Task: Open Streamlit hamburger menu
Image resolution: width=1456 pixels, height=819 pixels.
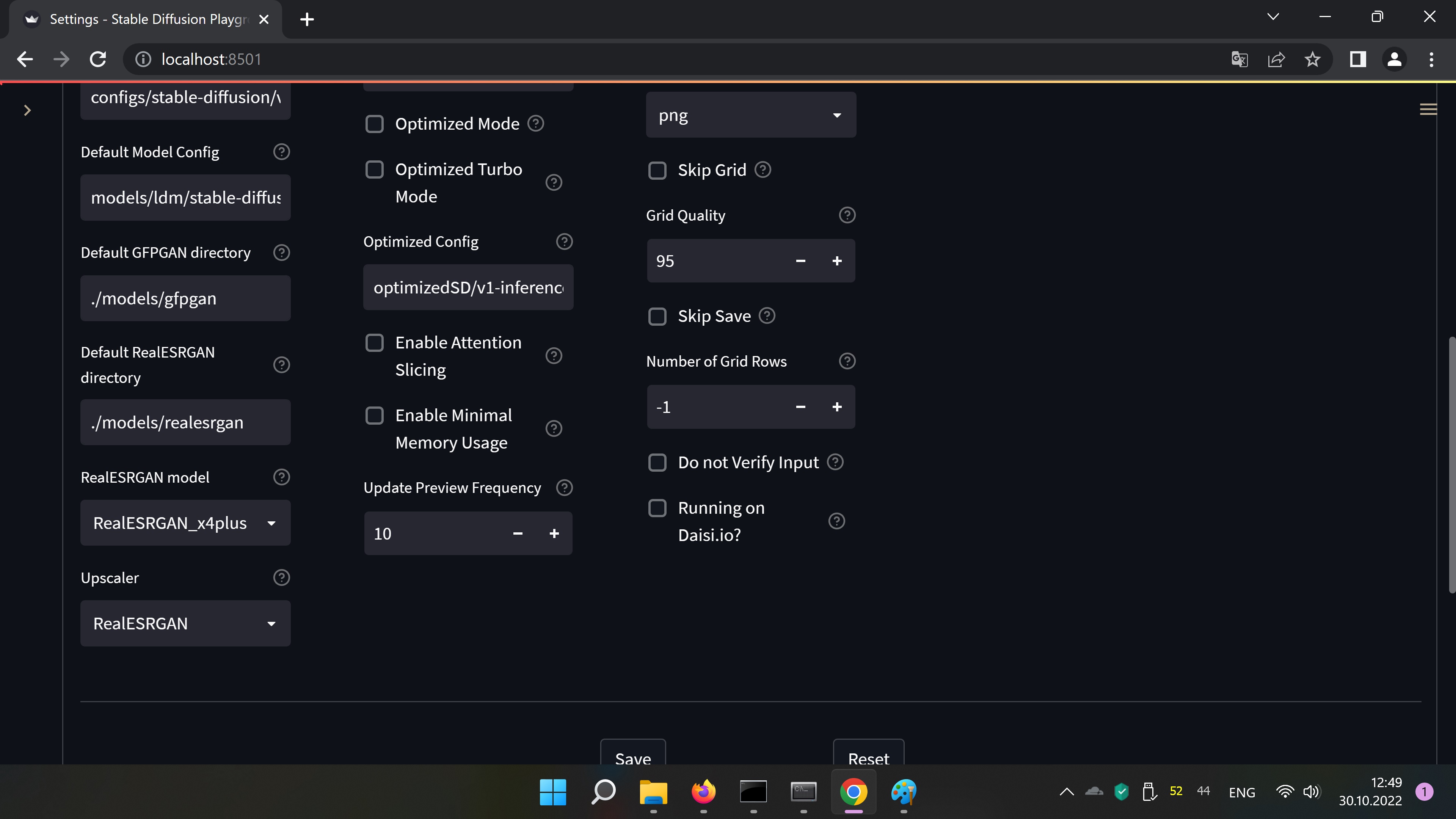Action: [x=1428, y=110]
